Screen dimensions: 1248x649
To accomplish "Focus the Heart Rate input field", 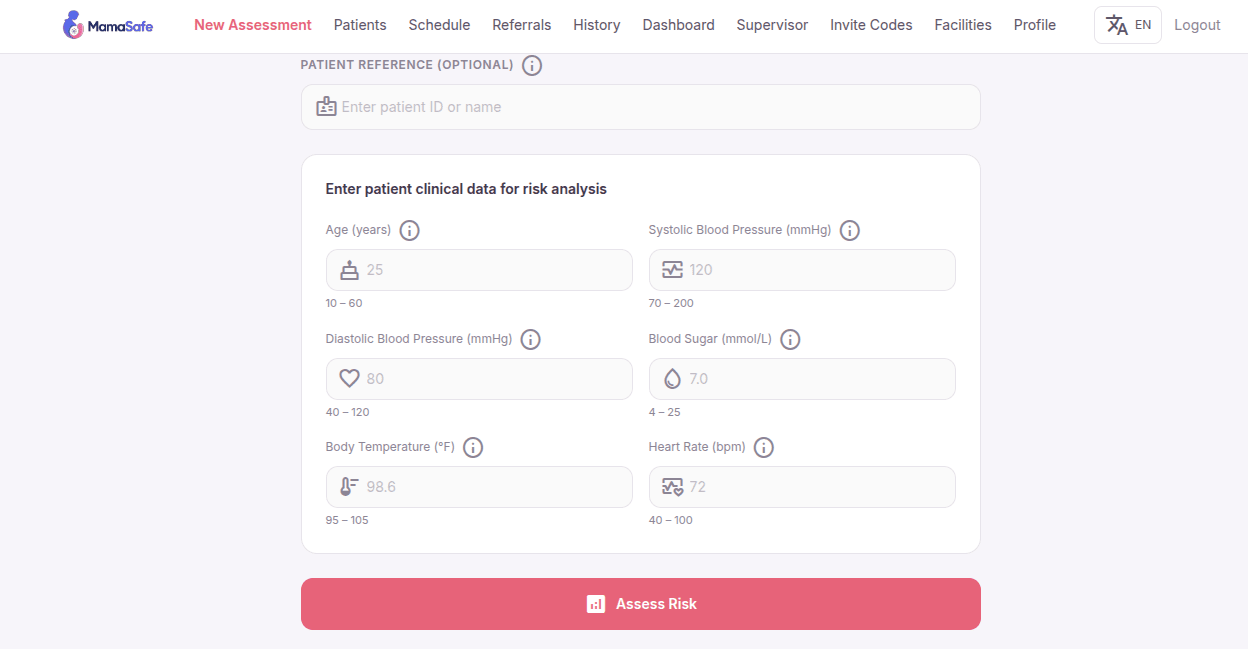I will 802,487.
